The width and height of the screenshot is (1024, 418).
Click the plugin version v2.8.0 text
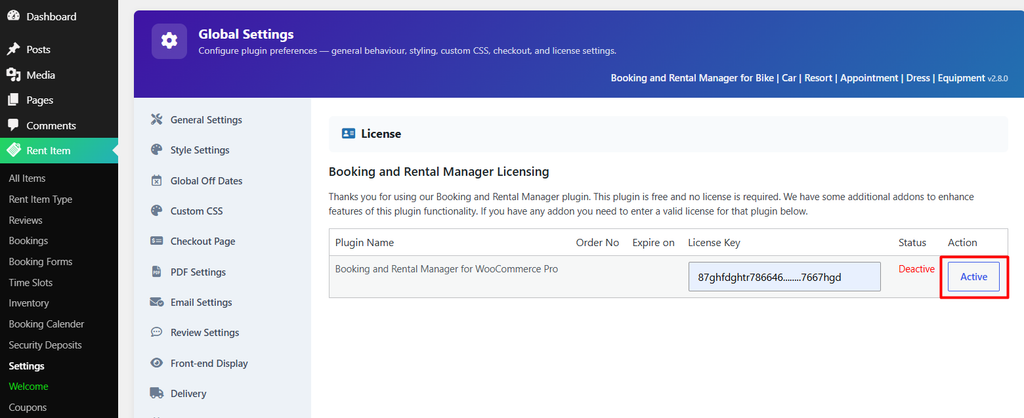[x=998, y=78]
